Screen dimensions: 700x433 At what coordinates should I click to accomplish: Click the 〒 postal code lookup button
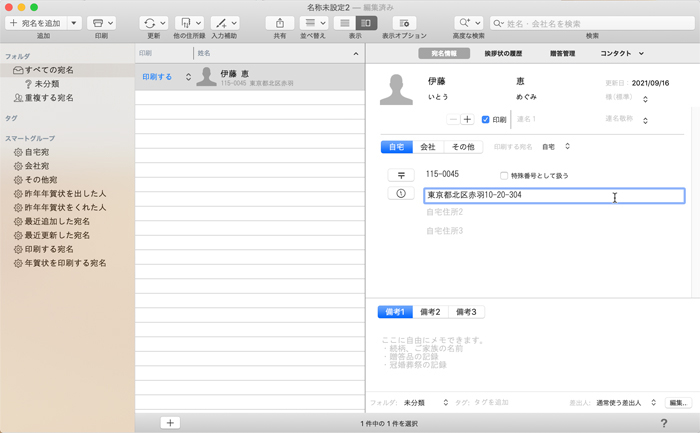point(400,175)
